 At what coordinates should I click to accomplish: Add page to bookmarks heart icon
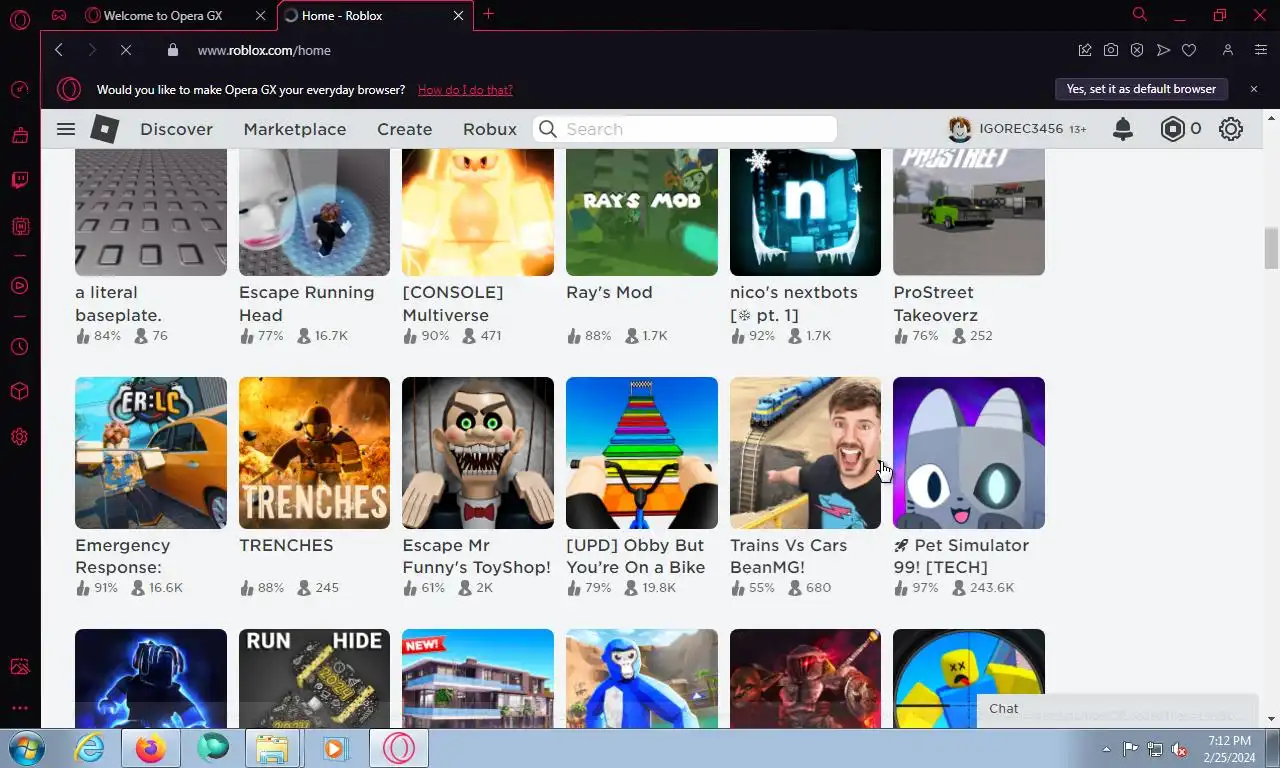point(1189,50)
